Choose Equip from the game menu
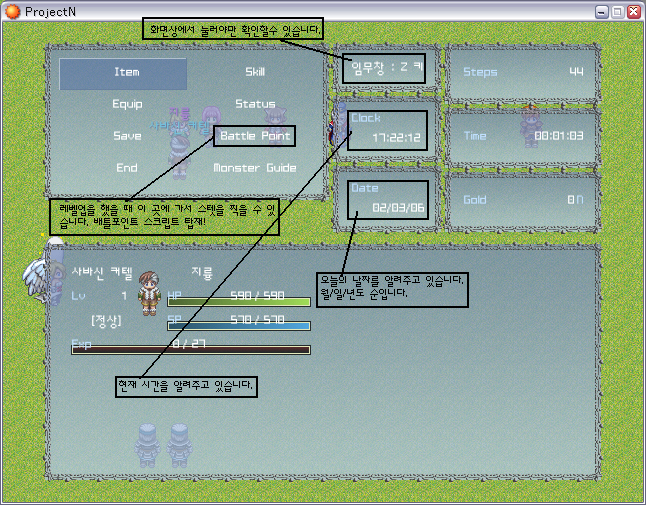The width and height of the screenshot is (646, 505). pos(127,104)
